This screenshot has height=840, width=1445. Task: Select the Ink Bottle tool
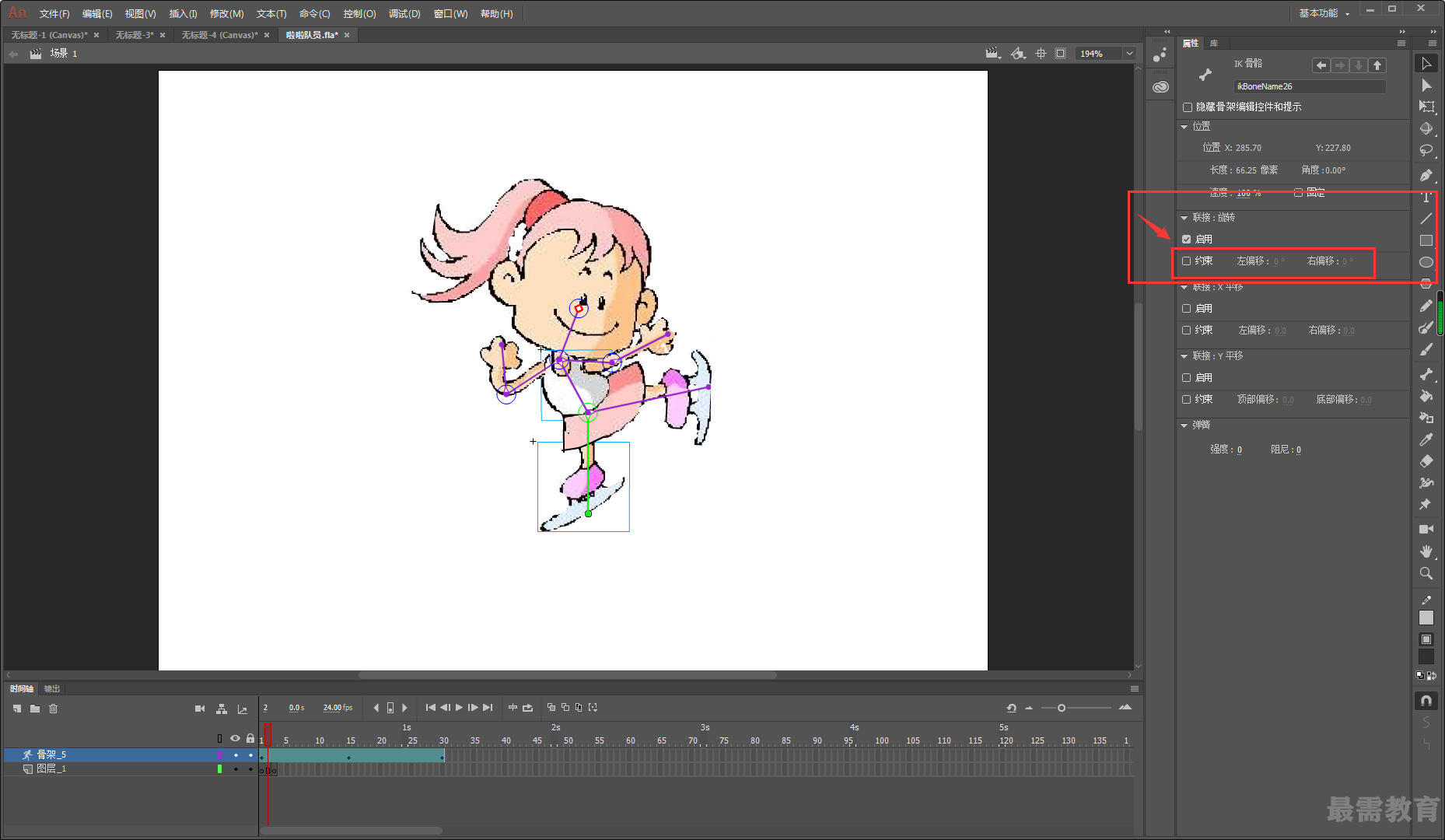click(1426, 418)
